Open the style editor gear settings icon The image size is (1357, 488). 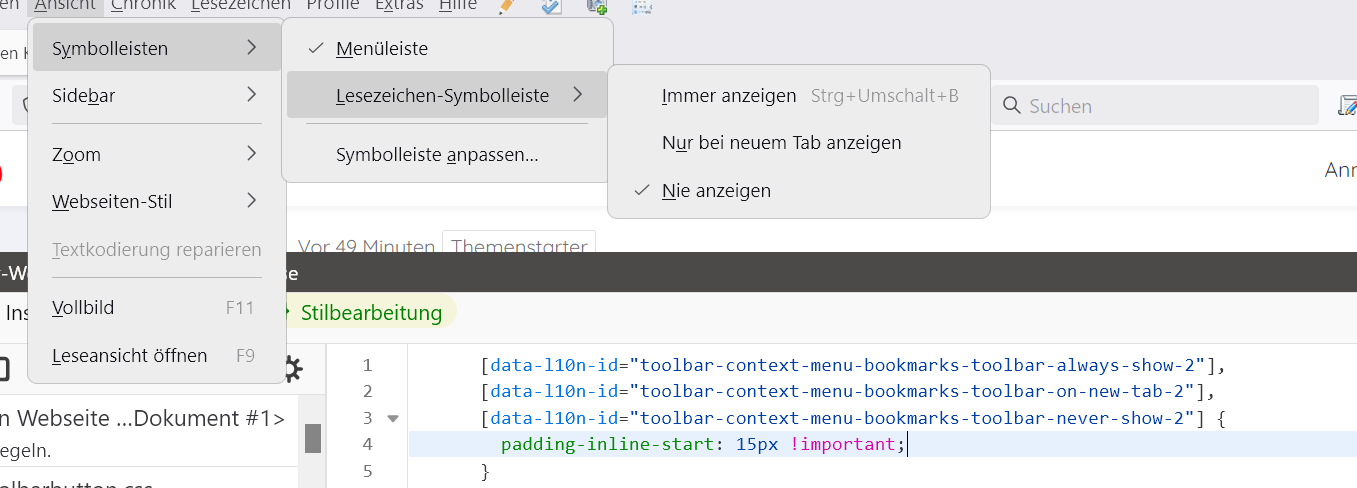[291, 369]
